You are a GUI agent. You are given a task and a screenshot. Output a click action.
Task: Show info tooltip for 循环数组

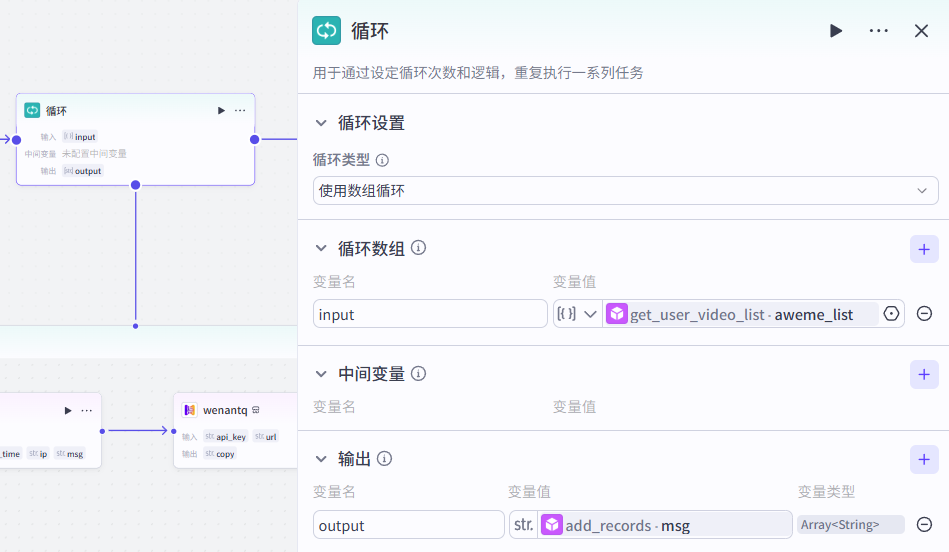[x=418, y=248]
